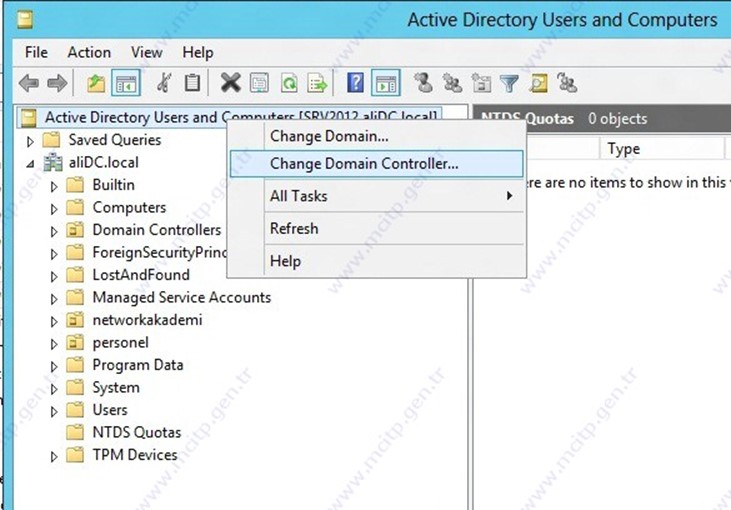Expand the Computers container
This screenshot has height=510, width=731.
tap(54, 209)
